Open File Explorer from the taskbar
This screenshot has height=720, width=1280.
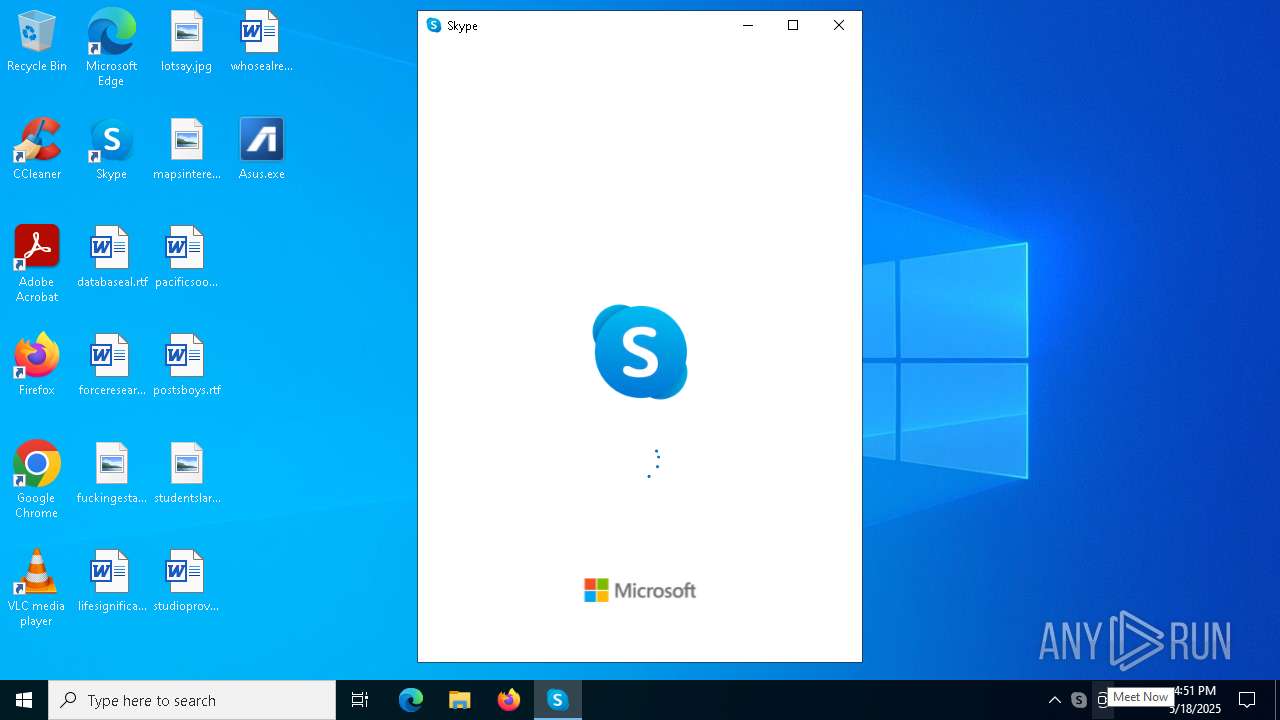[x=460, y=700]
